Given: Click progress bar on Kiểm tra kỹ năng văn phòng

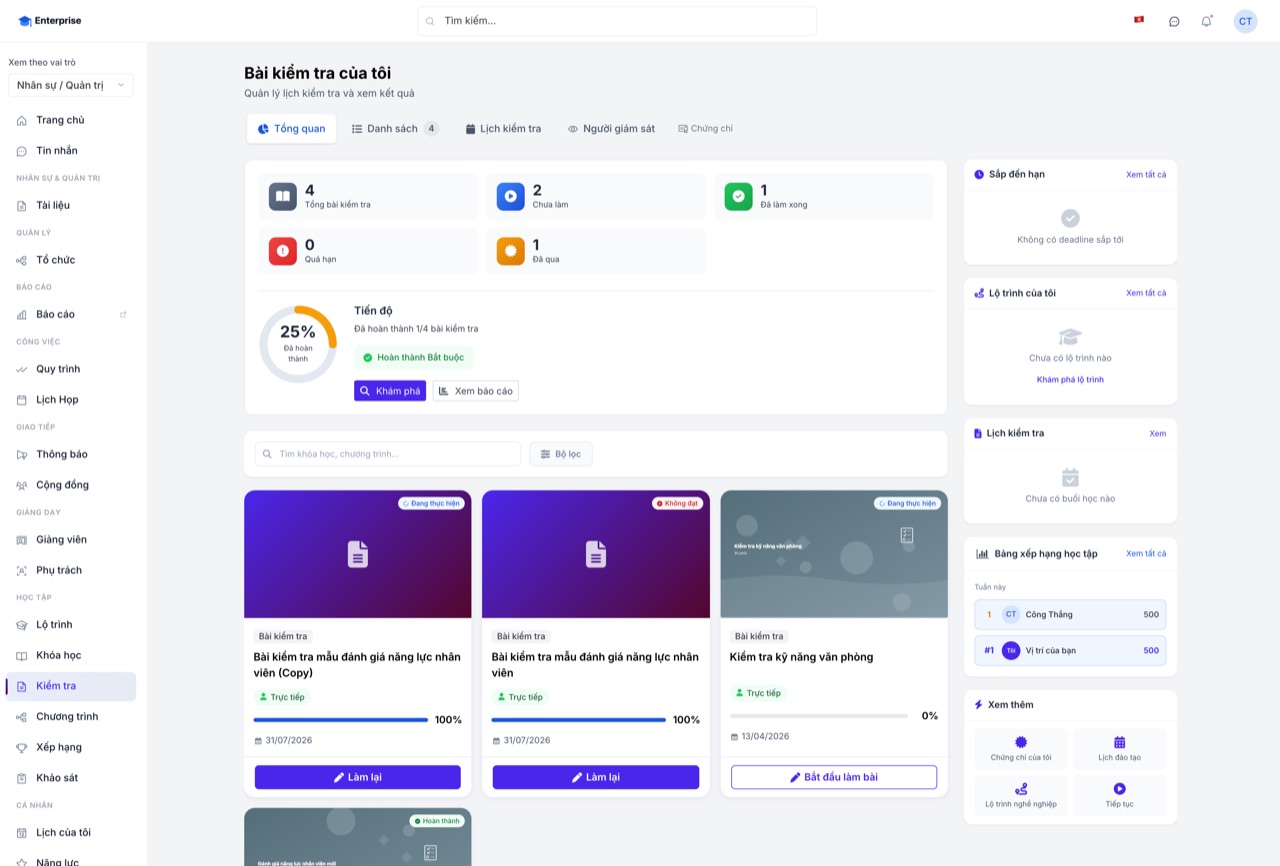Looking at the screenshot, I should (x=819, y=716).
